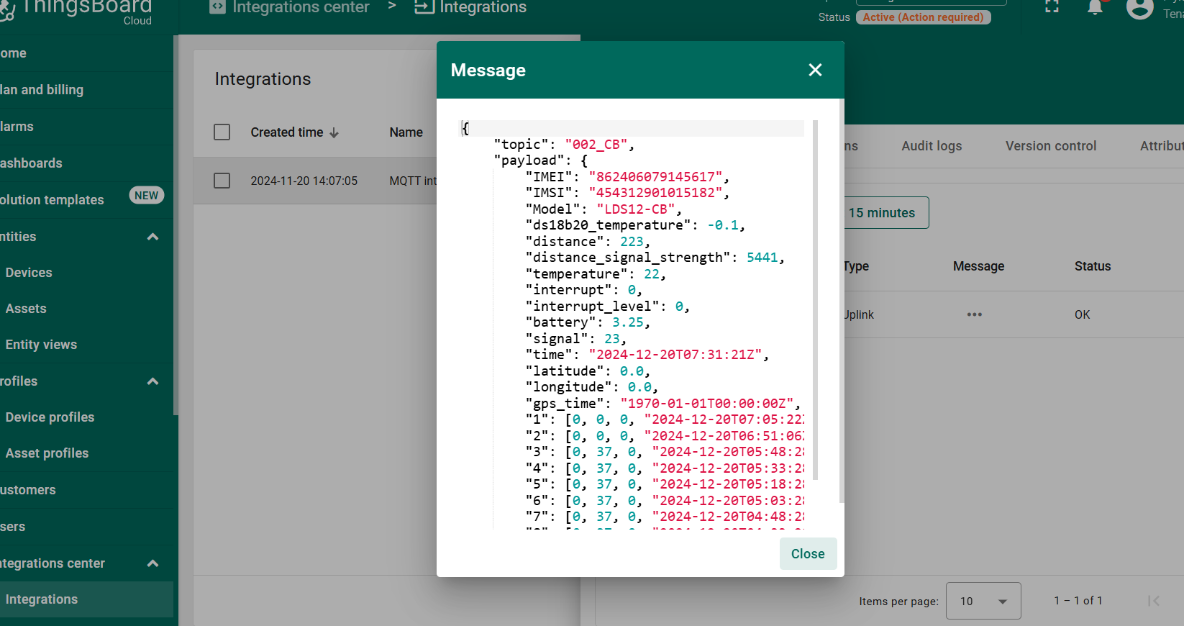The width and height of the screenshot is (1184, 626).
Task: Click the NEW badge beside Solution templates
Action: (146, 195)
